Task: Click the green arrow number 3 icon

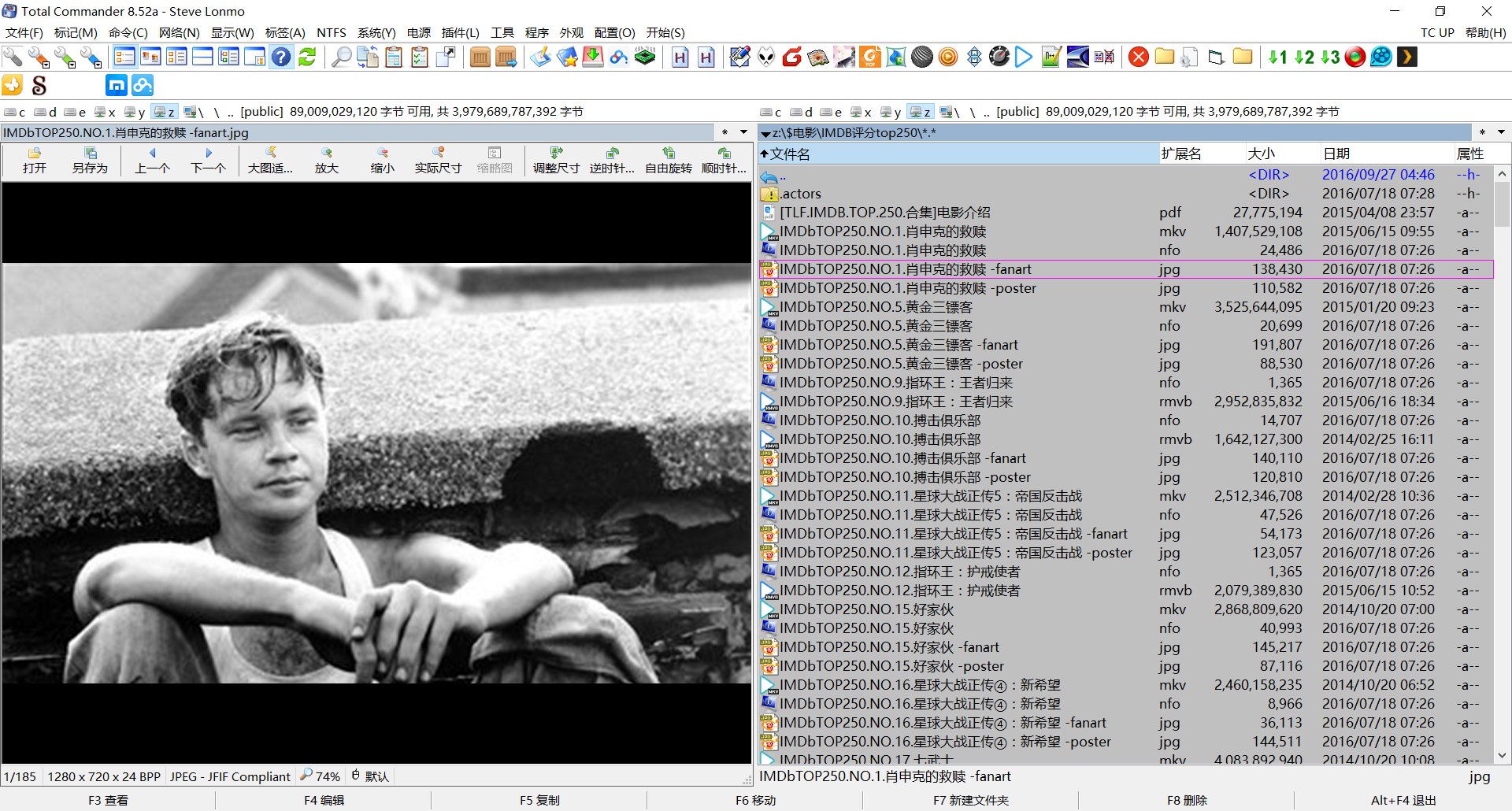Action: 1330,57
